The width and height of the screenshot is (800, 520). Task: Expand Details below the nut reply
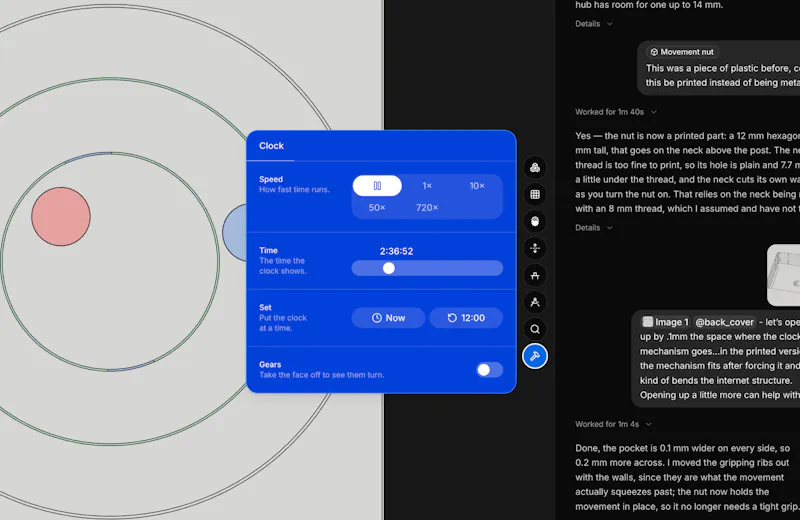point(594,228)
